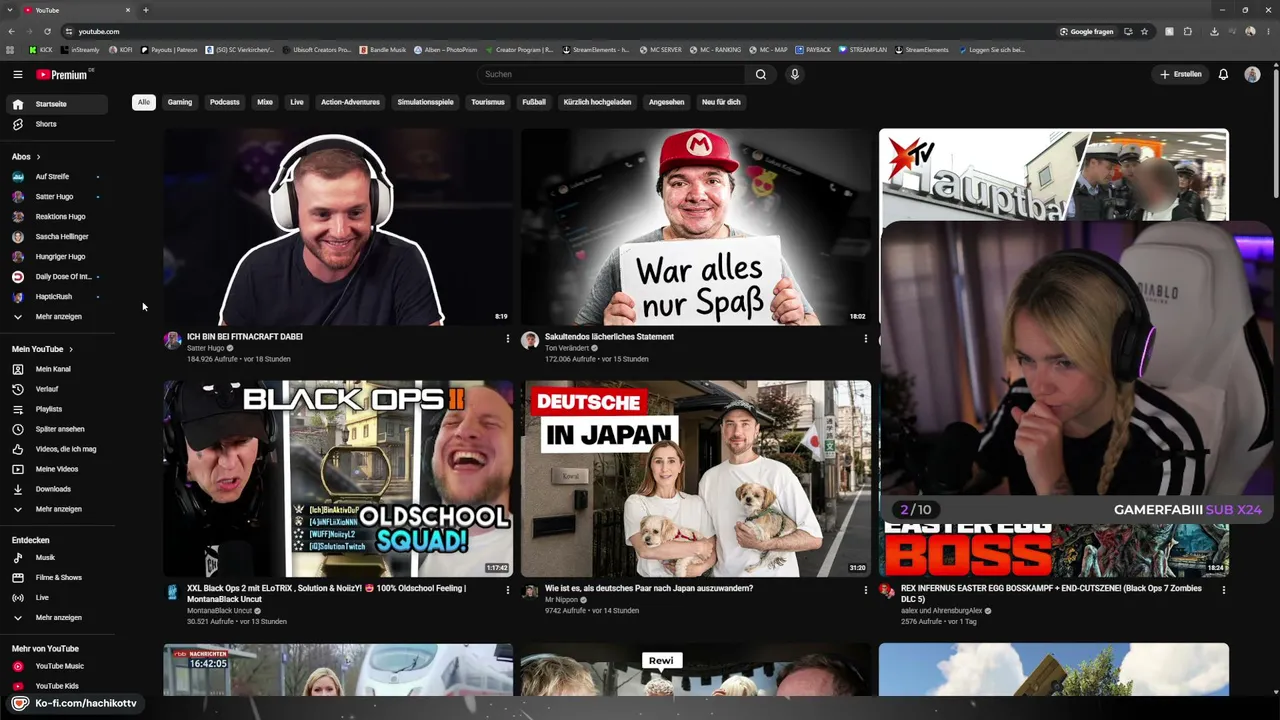Open the YouTube hamburger guide menu

pos(18,74)
